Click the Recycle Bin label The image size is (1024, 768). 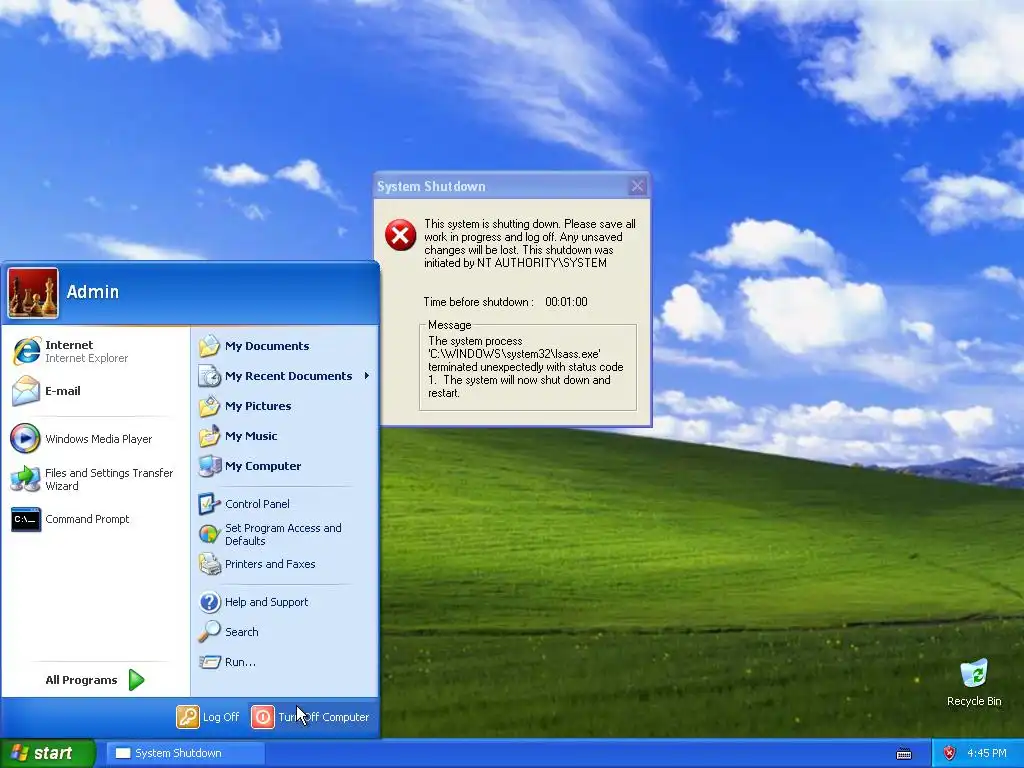click(x=974, y=701)
